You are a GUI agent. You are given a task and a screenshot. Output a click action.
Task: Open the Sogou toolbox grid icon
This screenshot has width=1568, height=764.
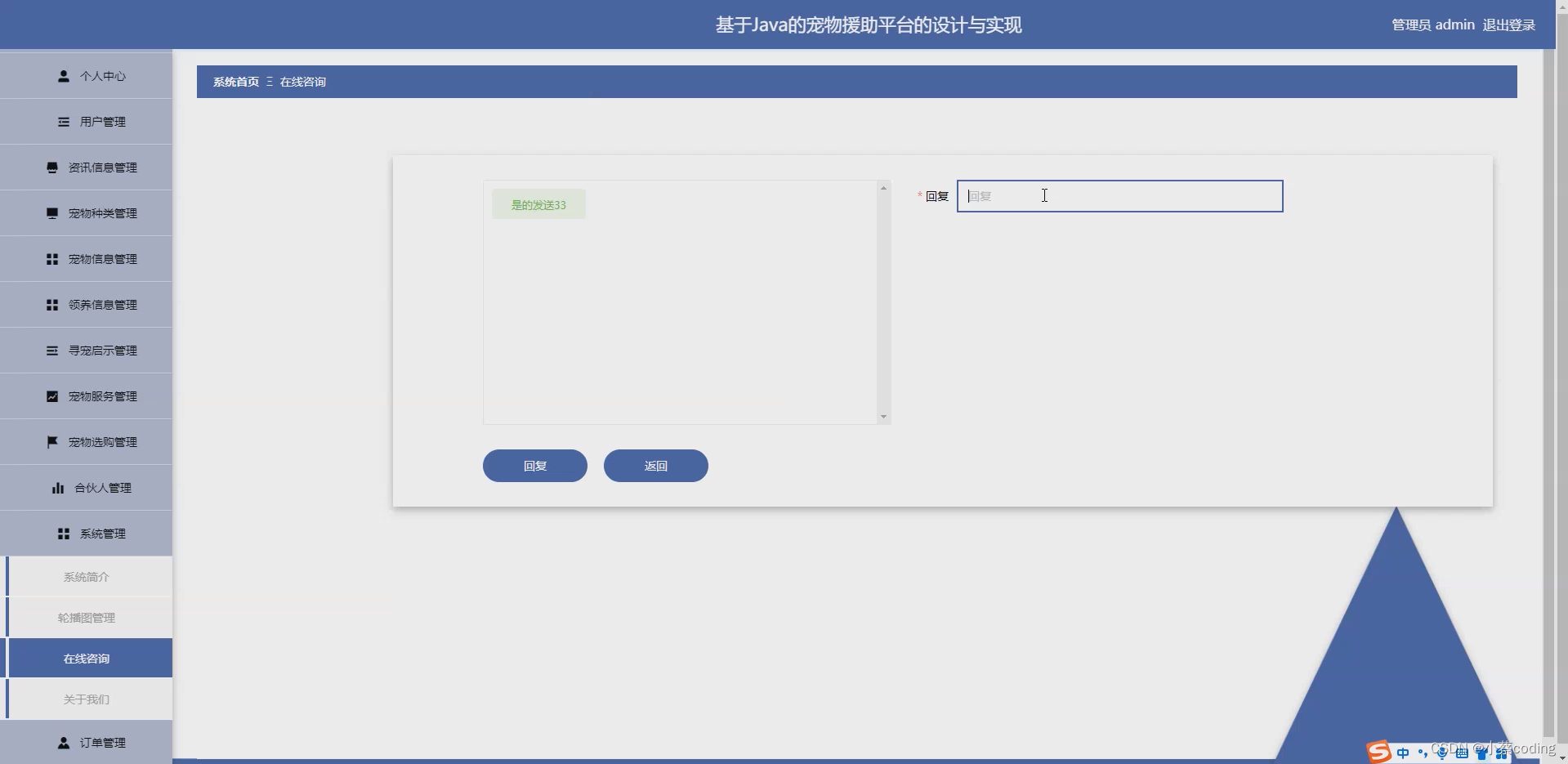(1501, 753)
